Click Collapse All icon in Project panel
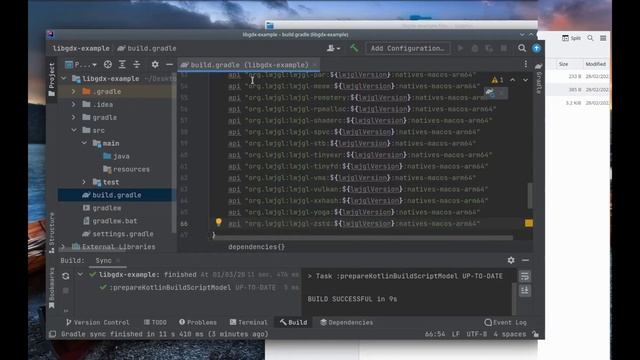This screenshot has height=360, width=640. (137, 64)
